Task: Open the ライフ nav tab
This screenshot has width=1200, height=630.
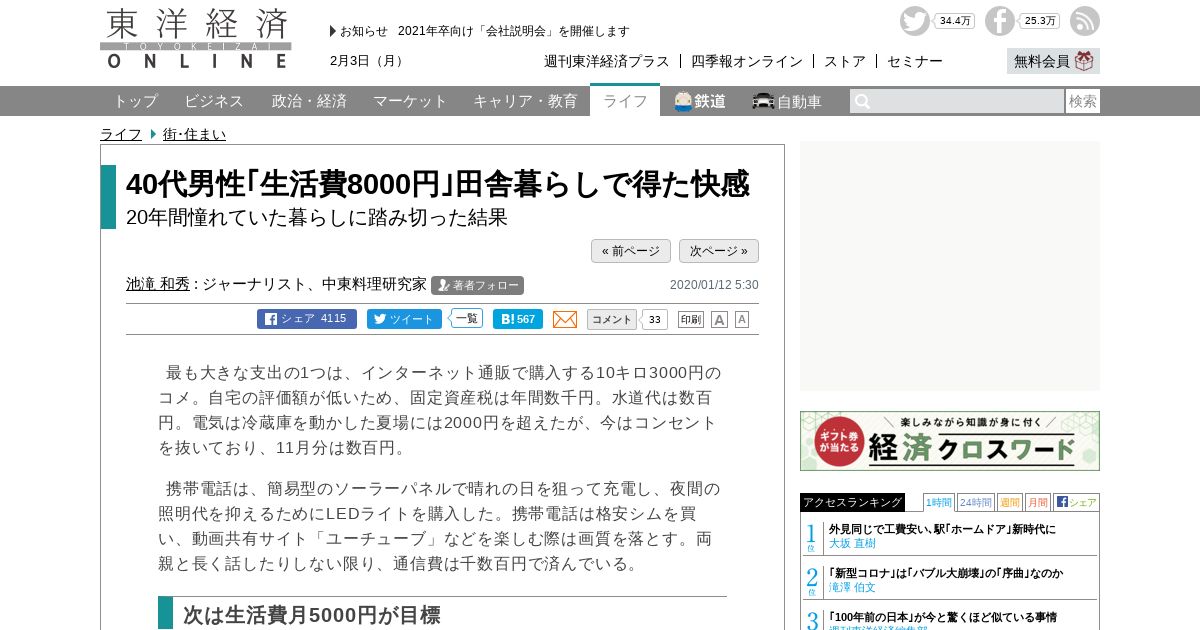Action: tap(625, 101)
